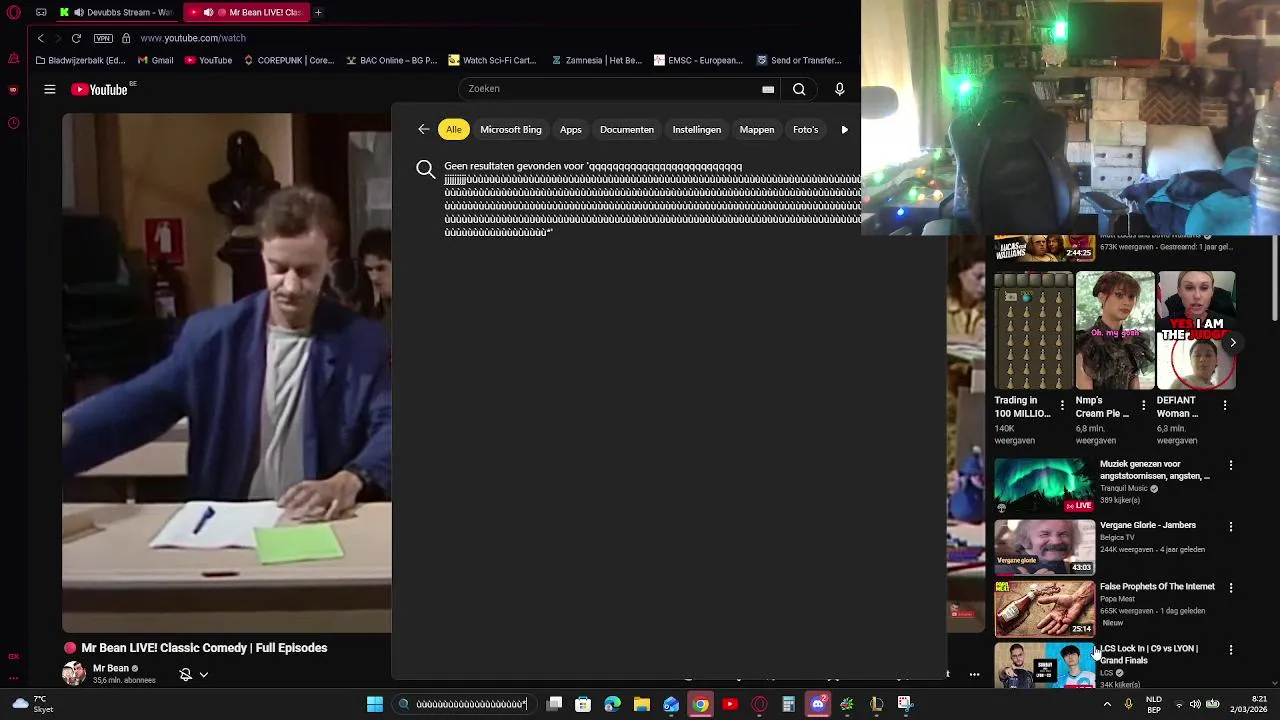The width and height of the screenshot is (1280, 720).
Task: Click the Mr Bean video player
Action: click(x=227, y=372)
